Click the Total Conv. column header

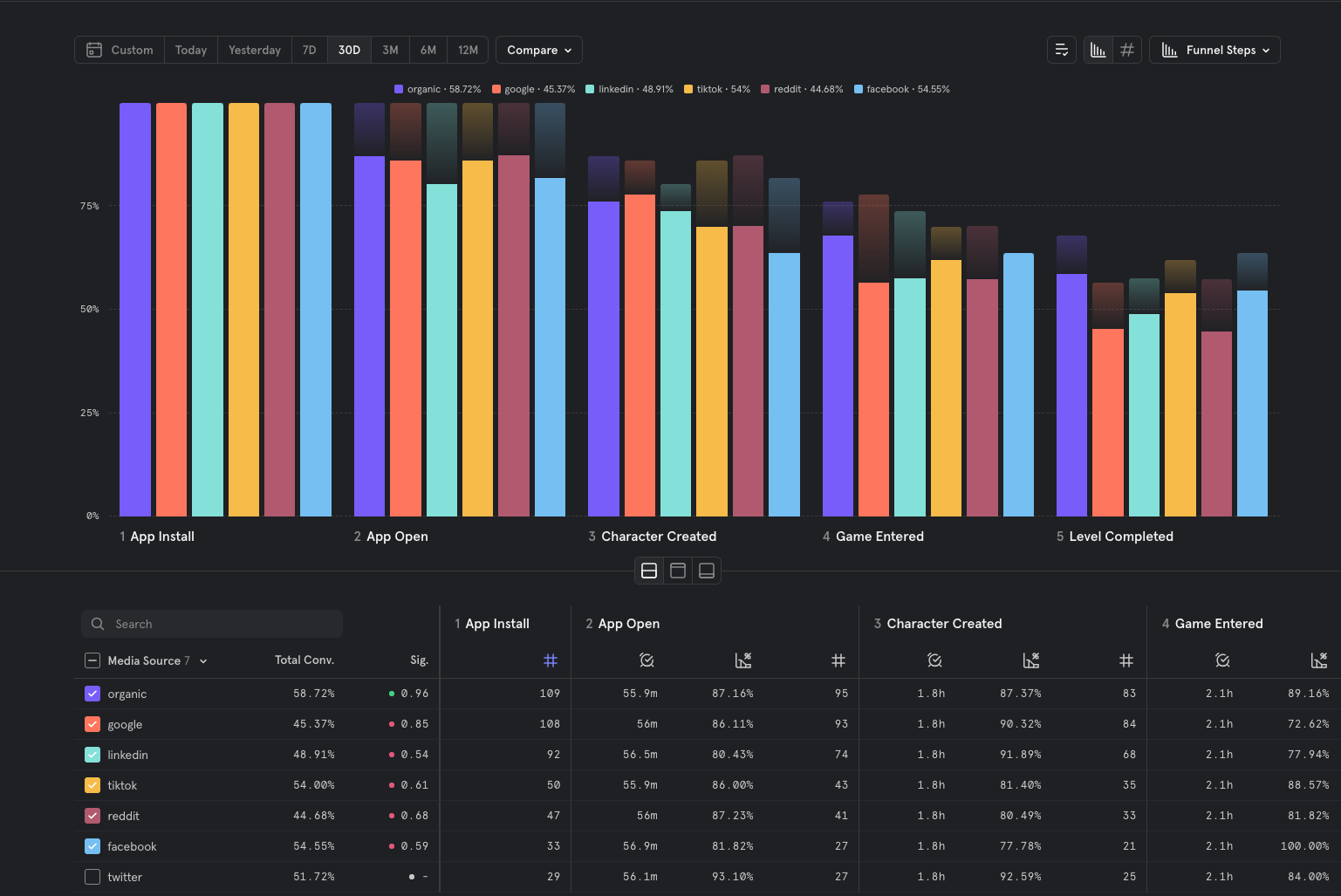click(304, 660)
